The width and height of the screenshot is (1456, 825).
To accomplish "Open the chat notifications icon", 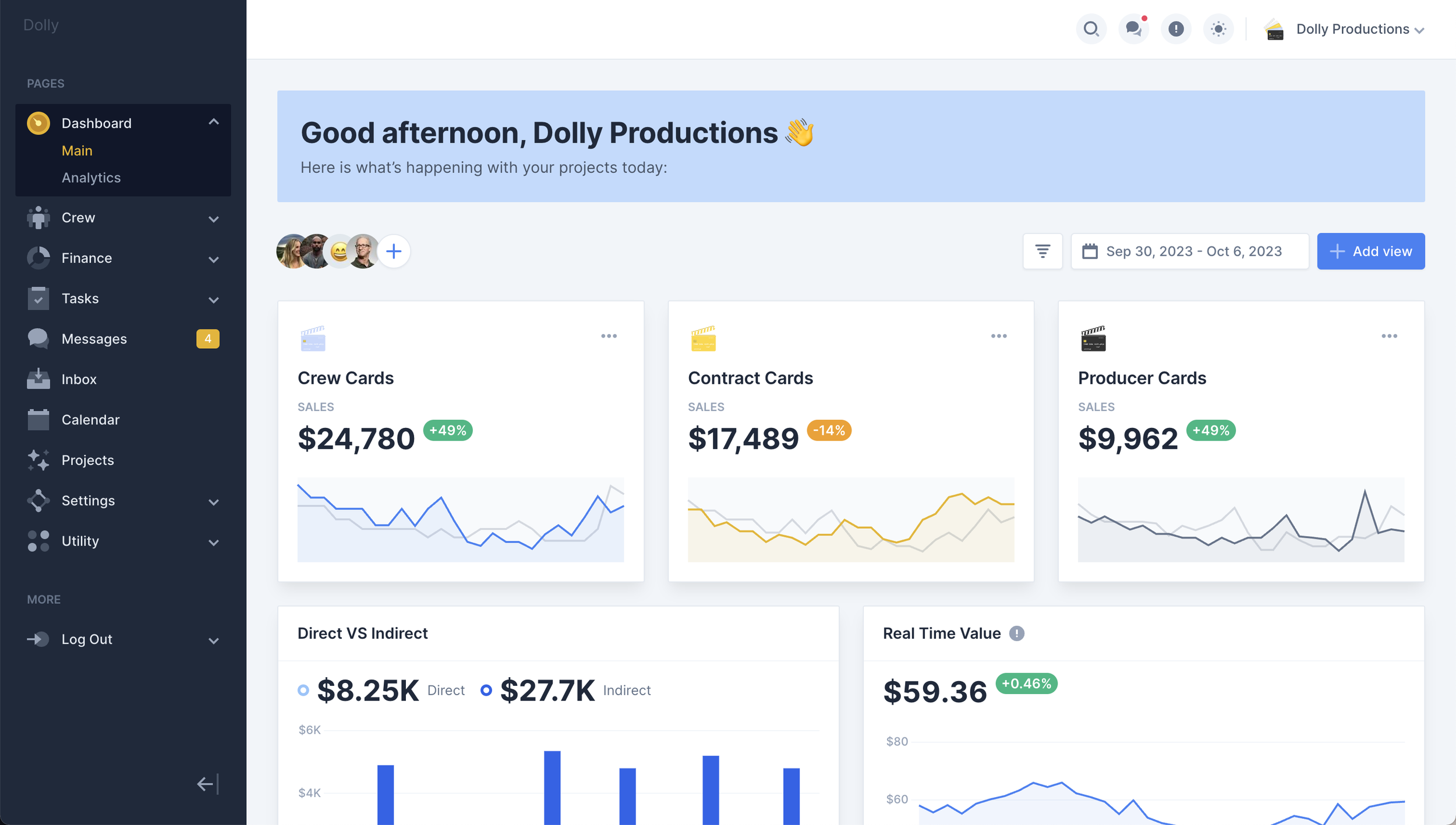I will pyautogui.click(x=1133, y=29).
